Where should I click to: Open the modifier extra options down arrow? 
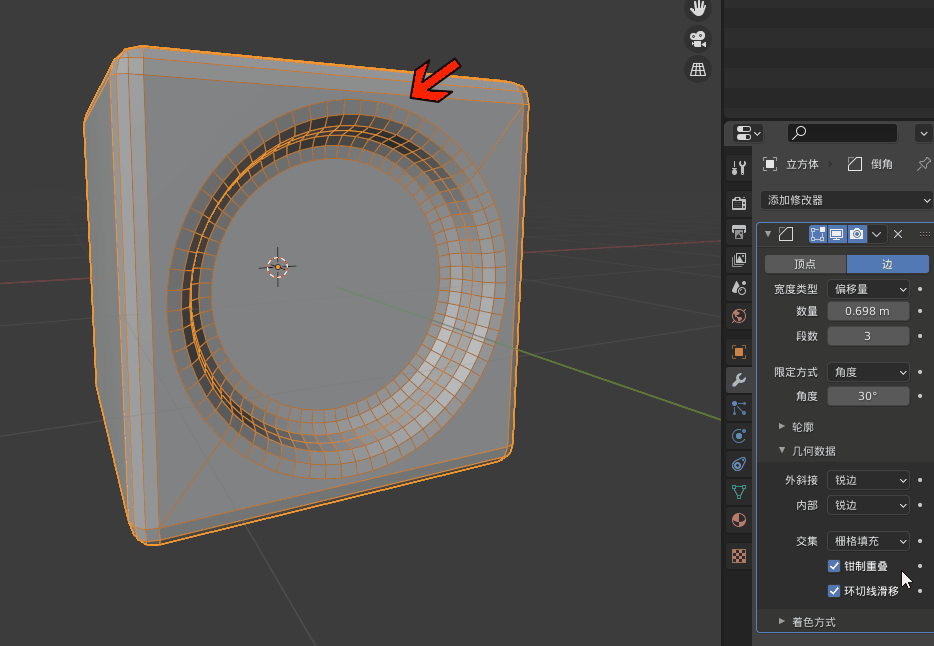(876, 234)
